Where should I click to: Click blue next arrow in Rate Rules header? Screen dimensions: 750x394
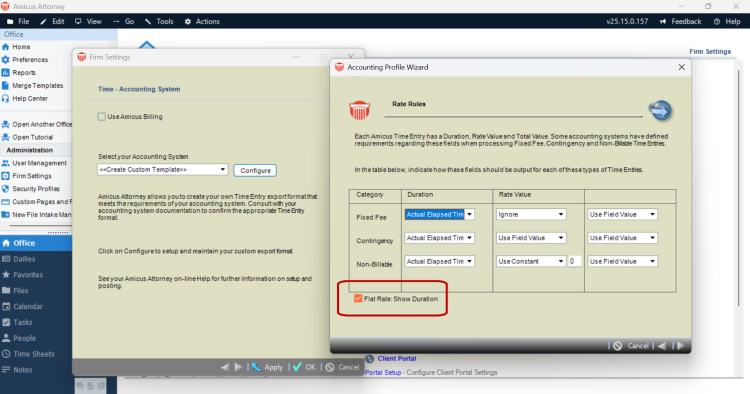660,110
